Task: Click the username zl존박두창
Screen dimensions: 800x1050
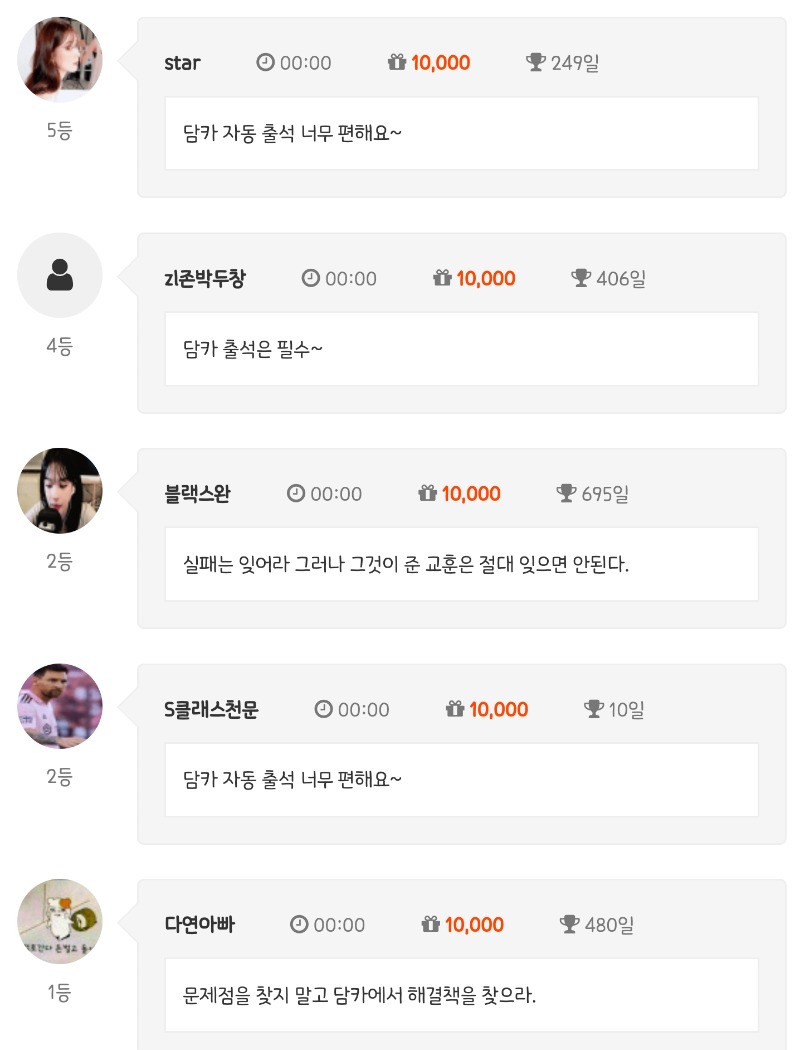Action: [204, 279]
